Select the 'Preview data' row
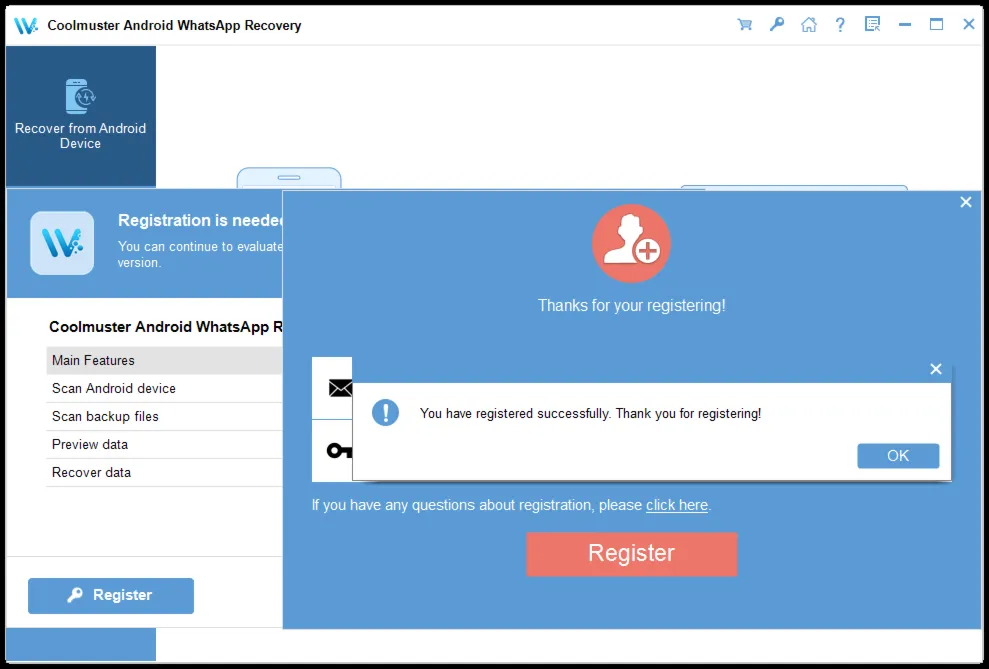The width and height of the screenshot is (989, 669). (x=165, y=445)
